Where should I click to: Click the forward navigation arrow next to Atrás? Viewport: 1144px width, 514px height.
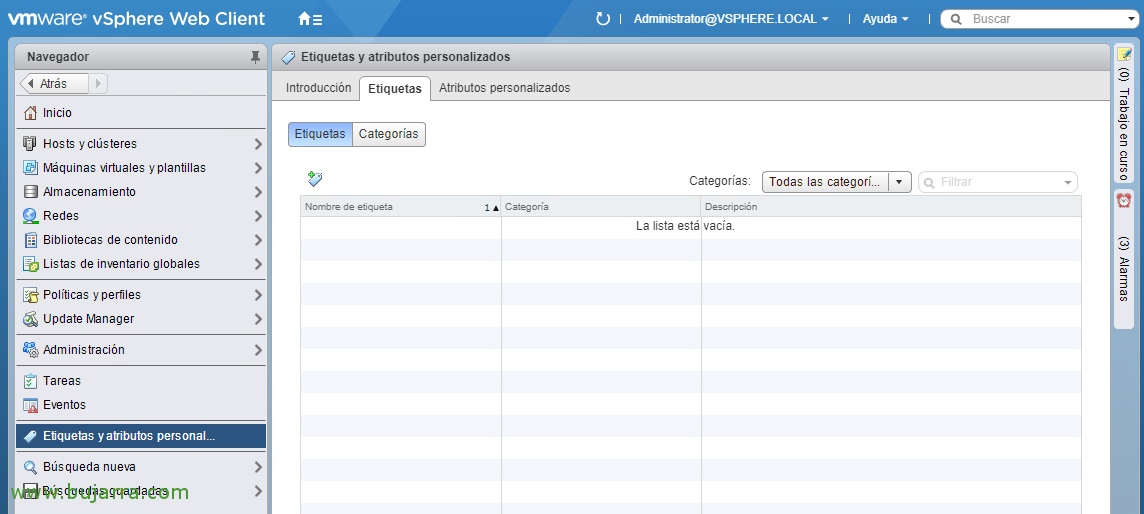(x=98, y=84)
